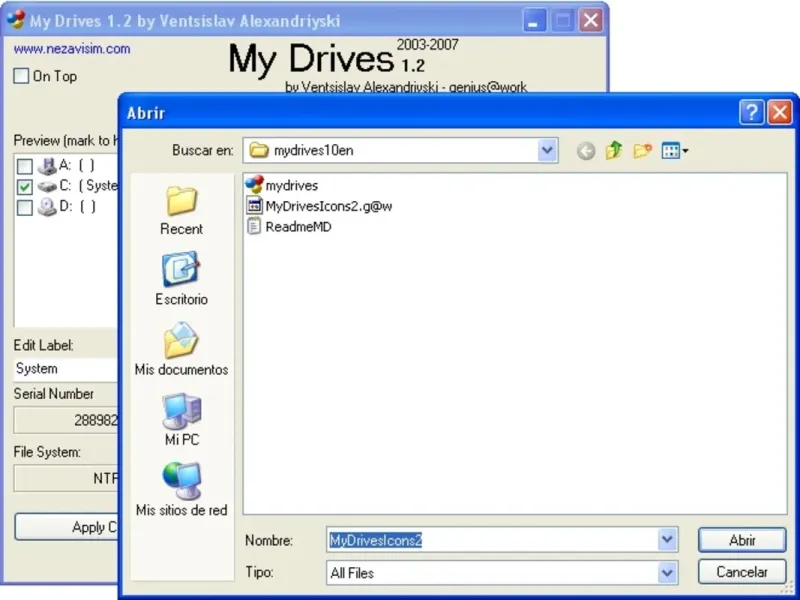Open the Mis documentos location

click(181, 349)
